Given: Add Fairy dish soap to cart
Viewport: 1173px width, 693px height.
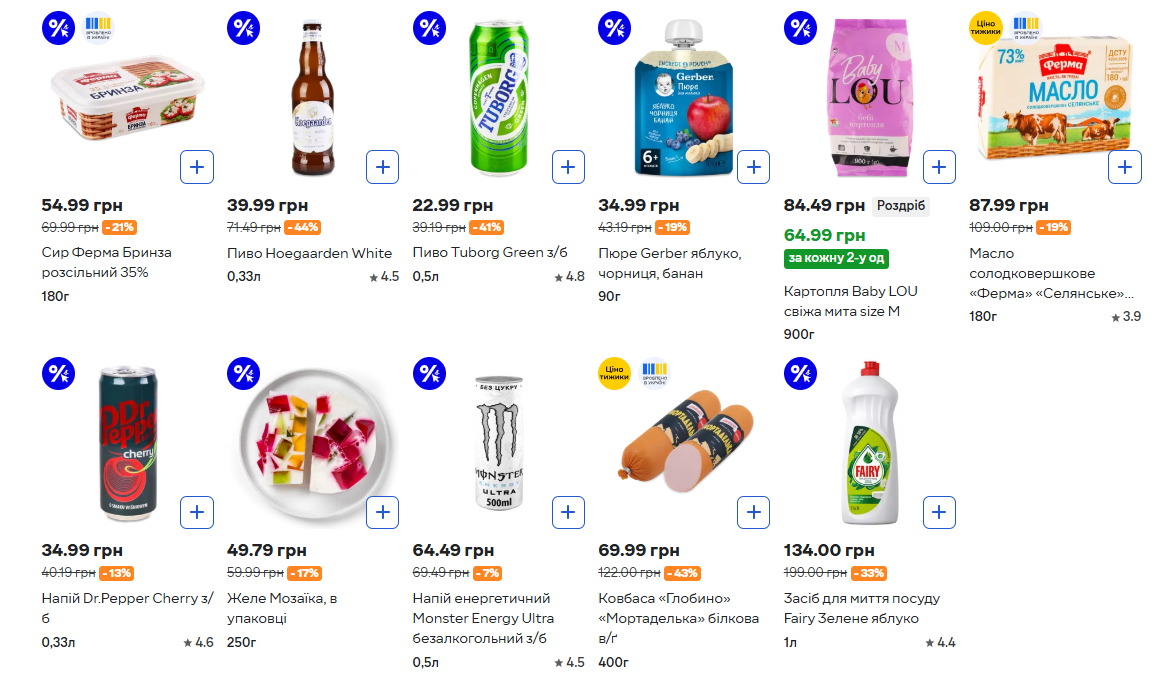Looking at the screenshot, I should 938,513.
